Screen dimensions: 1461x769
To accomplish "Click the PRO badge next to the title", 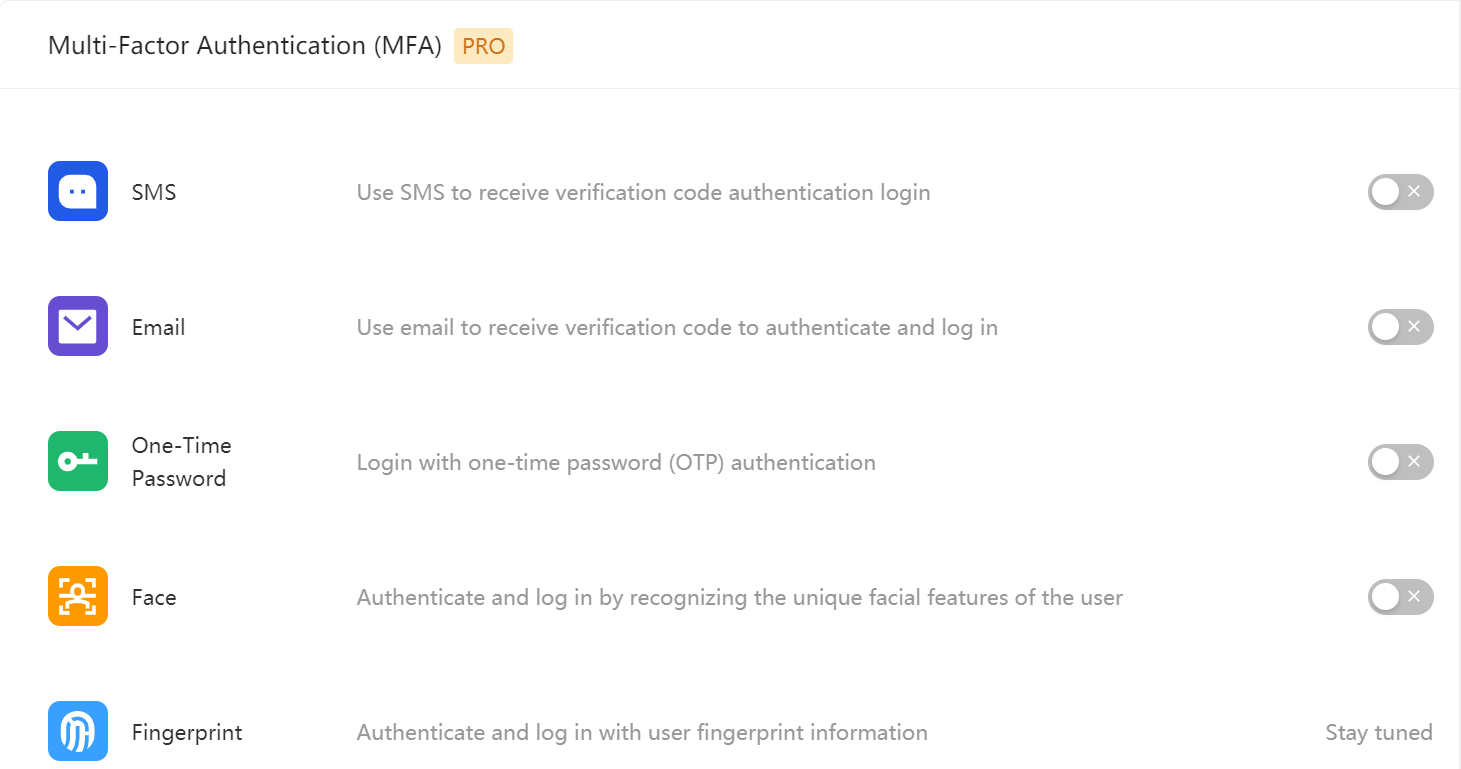I will tap(483, 46).
